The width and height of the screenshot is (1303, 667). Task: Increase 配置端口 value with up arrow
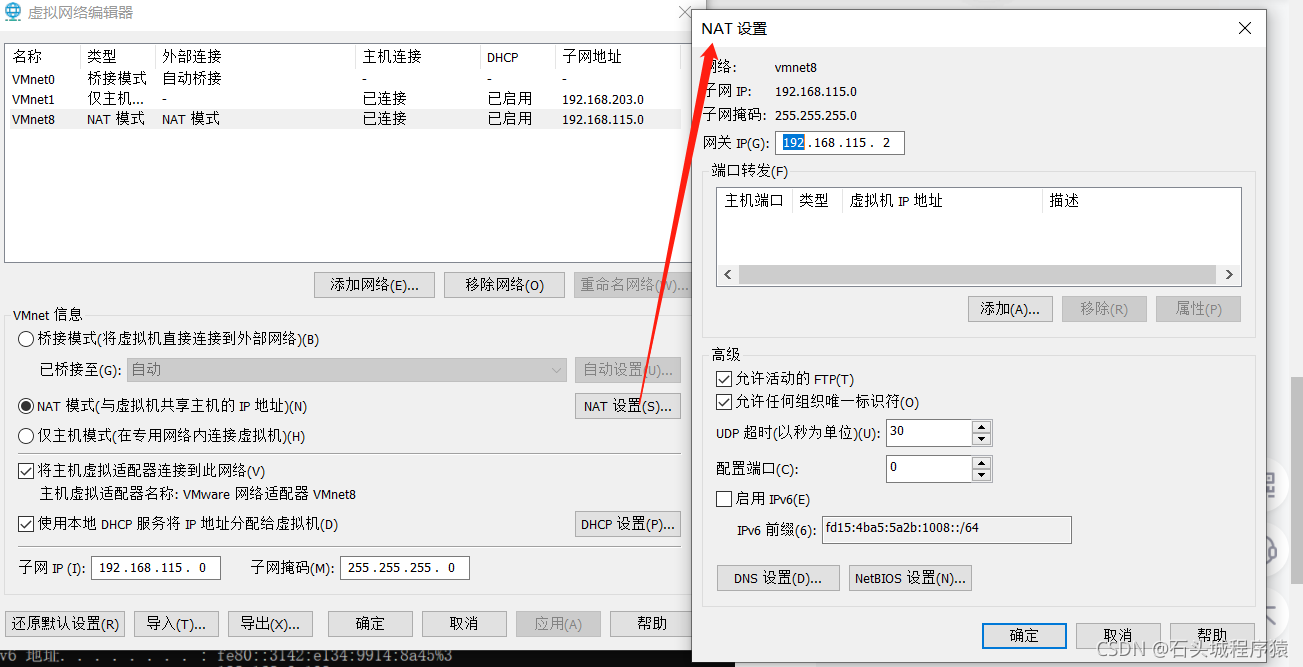(x=981, y=463)
